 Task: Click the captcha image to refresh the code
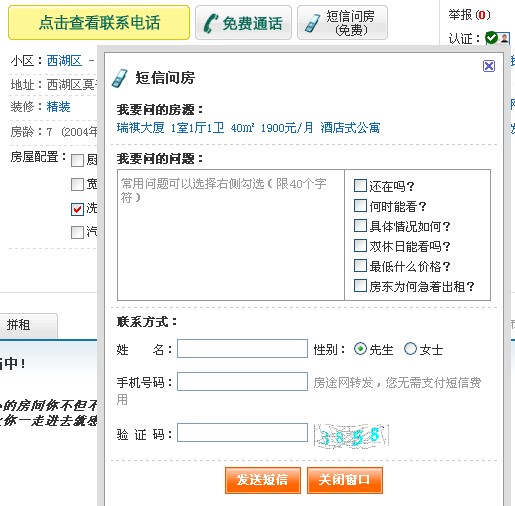pyautogui.click(x=351, y=435)
